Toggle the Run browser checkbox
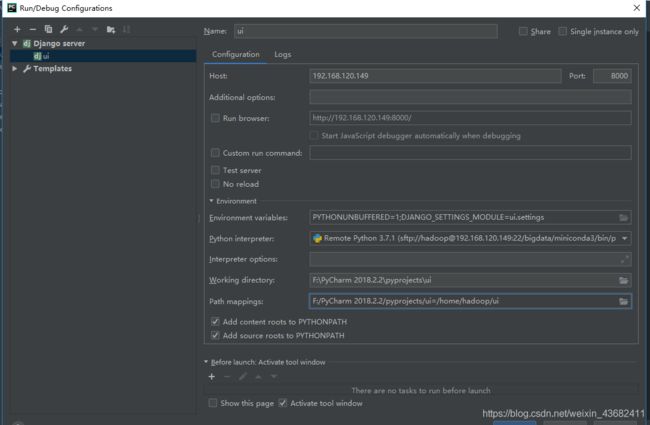Viewport: 650px width, 425px height. click(215, 118)
